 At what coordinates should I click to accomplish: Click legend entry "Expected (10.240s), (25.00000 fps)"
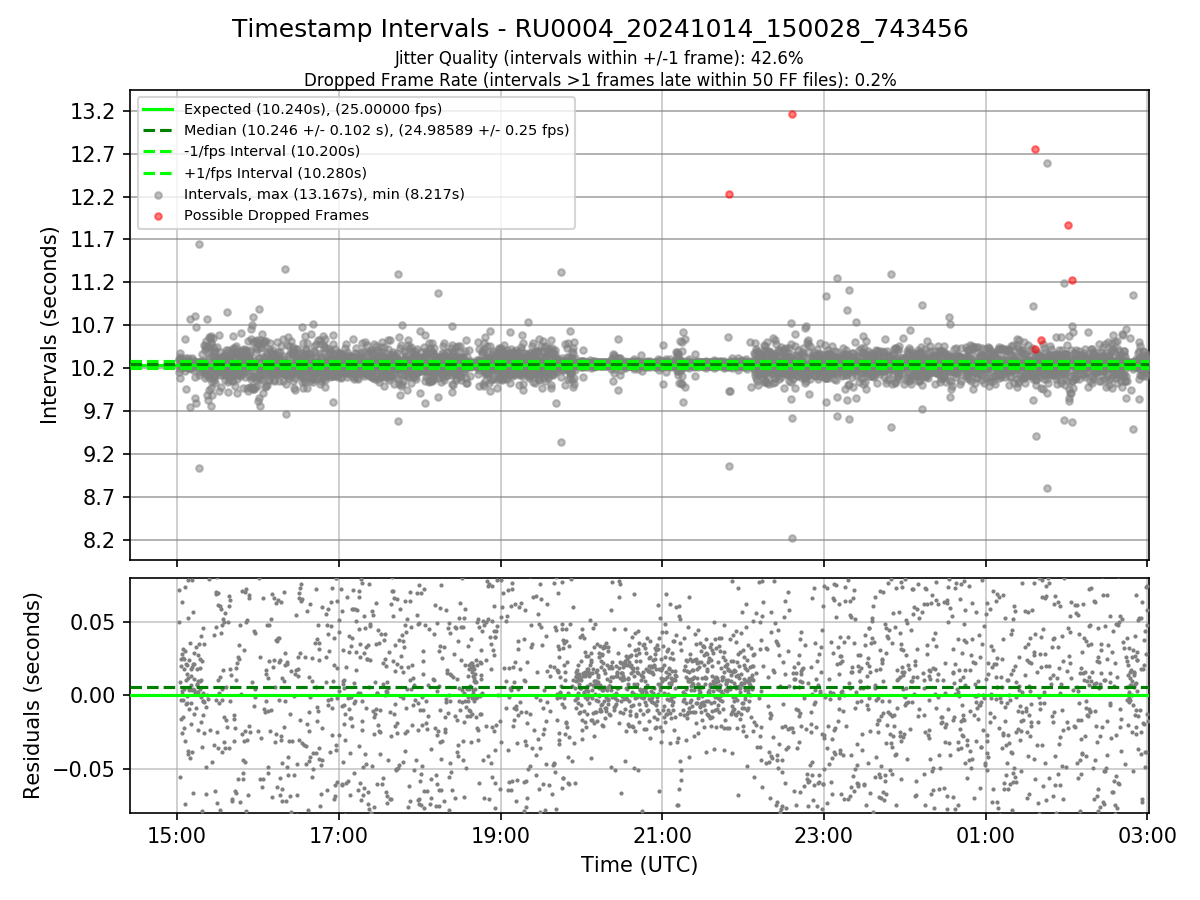[313, 108]
